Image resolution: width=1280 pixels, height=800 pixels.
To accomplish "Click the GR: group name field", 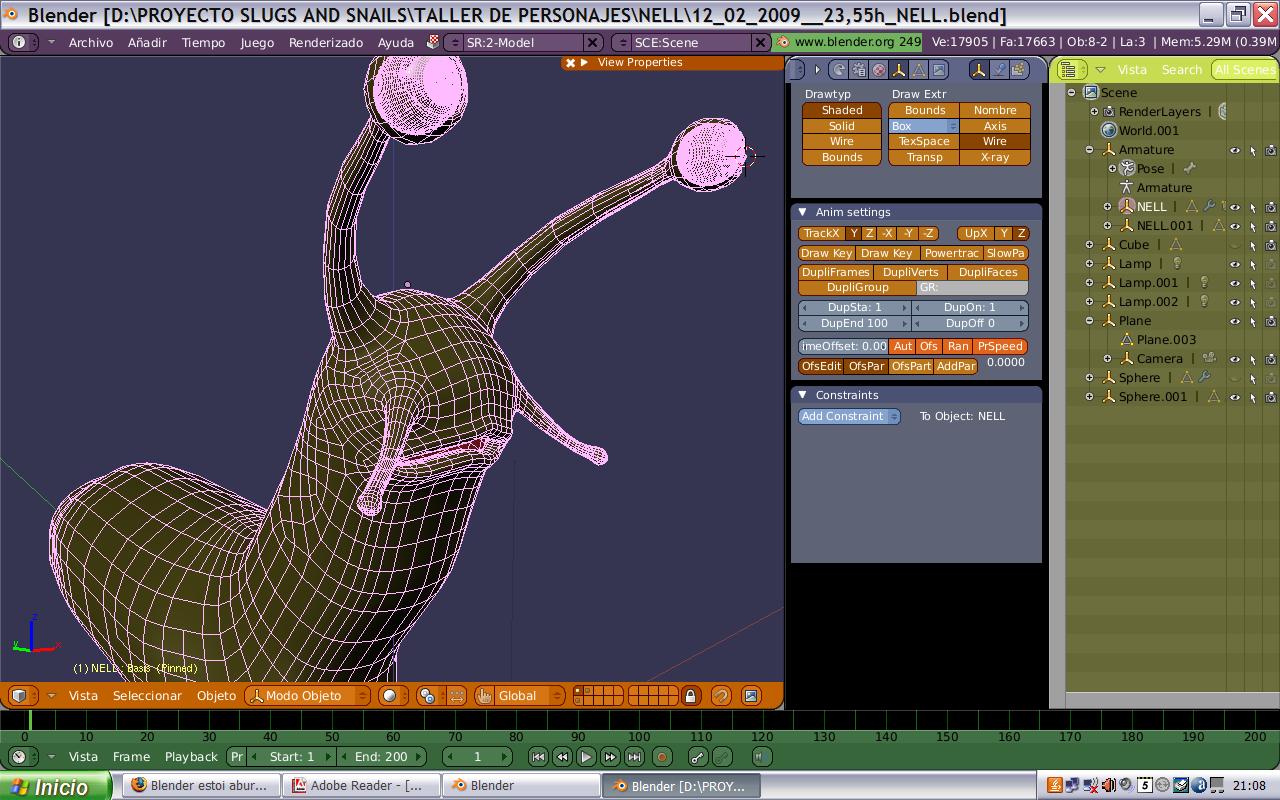I will [x=972, y=288].
